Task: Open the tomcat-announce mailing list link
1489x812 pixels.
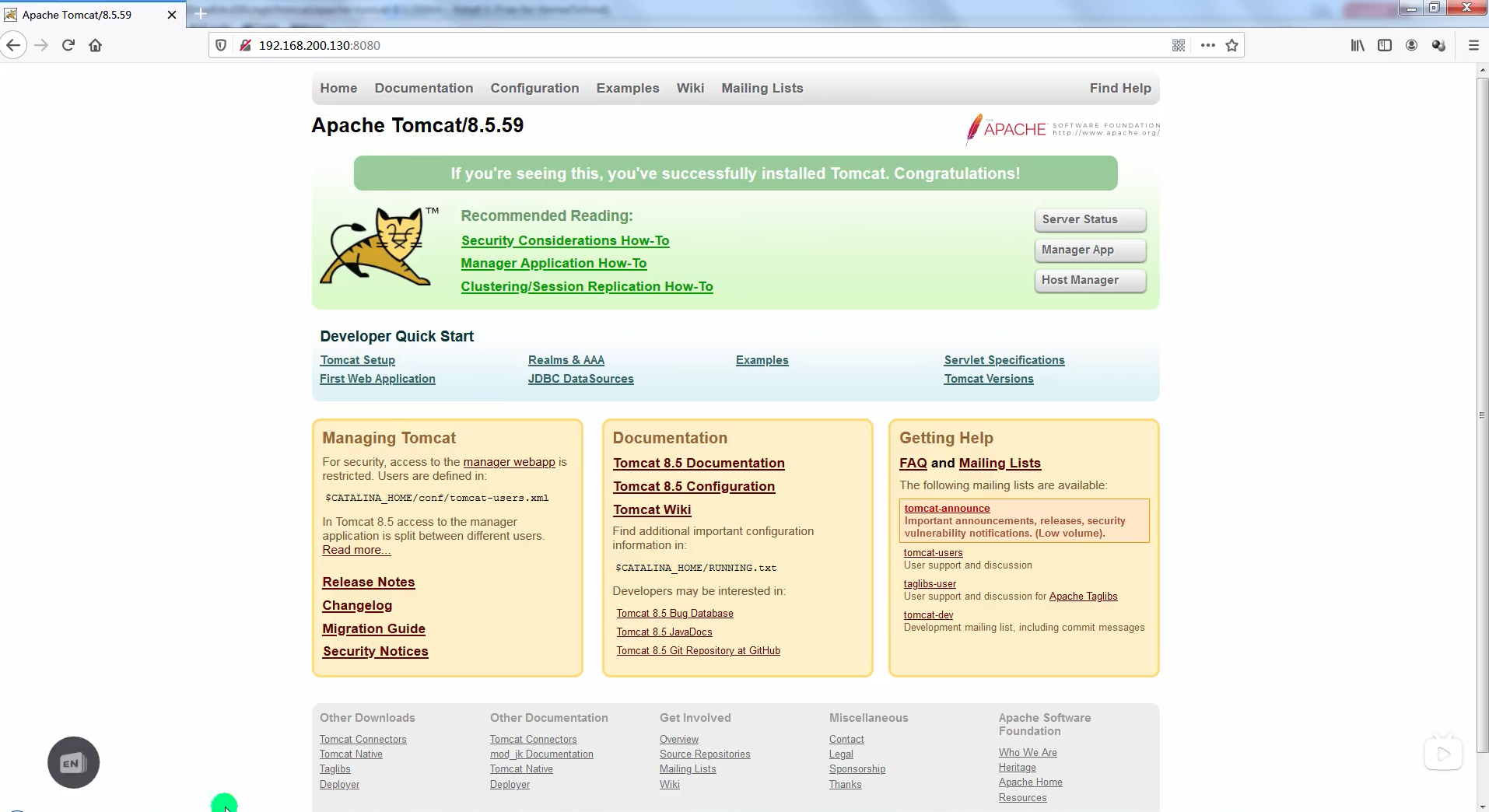Action: (x=947, y=508)
